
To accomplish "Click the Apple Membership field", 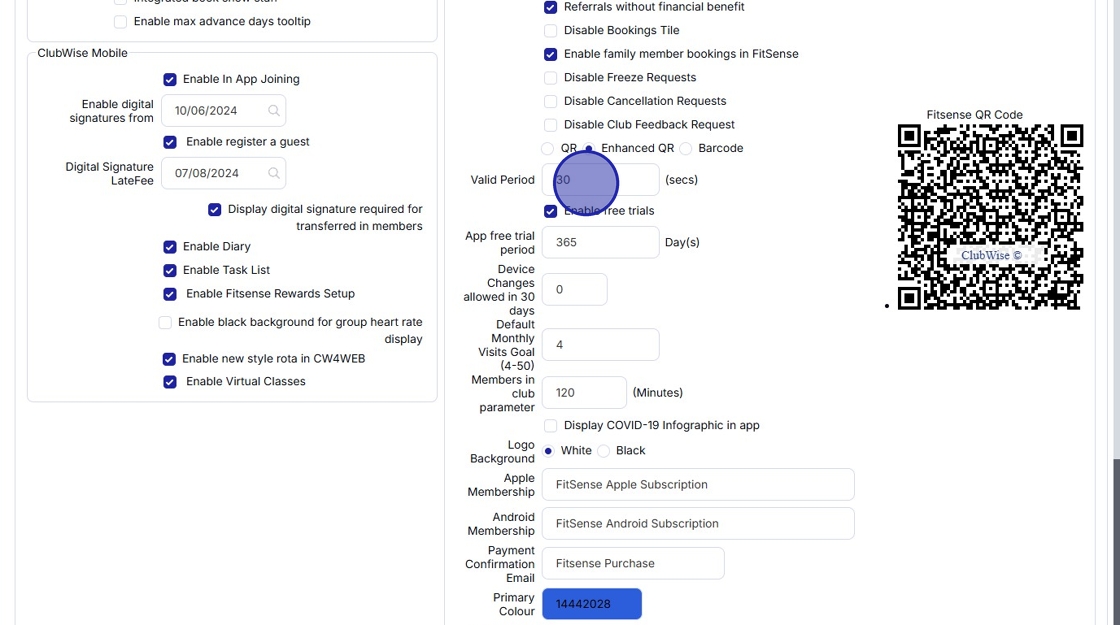I will tap(698, 484).
